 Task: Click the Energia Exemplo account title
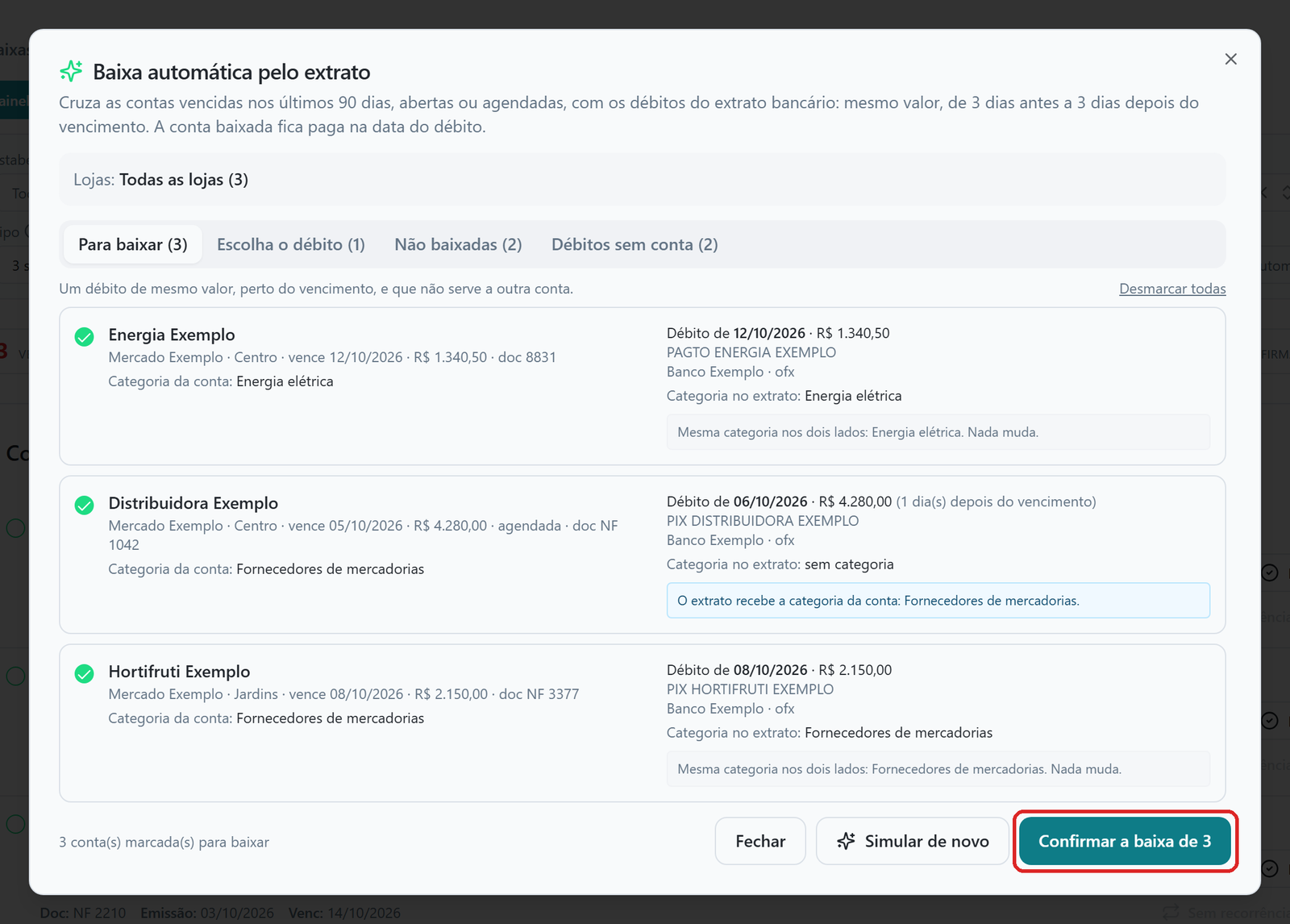(172, 335)
